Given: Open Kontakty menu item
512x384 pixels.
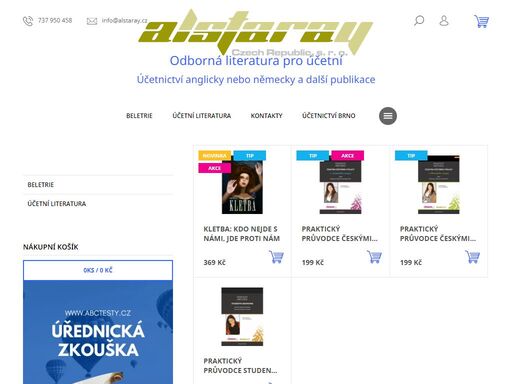Looking at the screenshot, I should 266,116.
